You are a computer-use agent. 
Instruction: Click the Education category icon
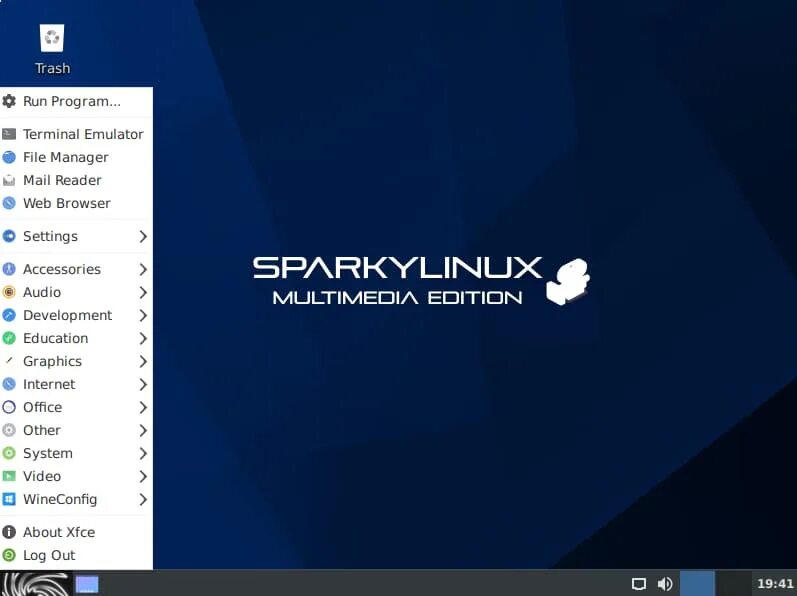(9, 338)
